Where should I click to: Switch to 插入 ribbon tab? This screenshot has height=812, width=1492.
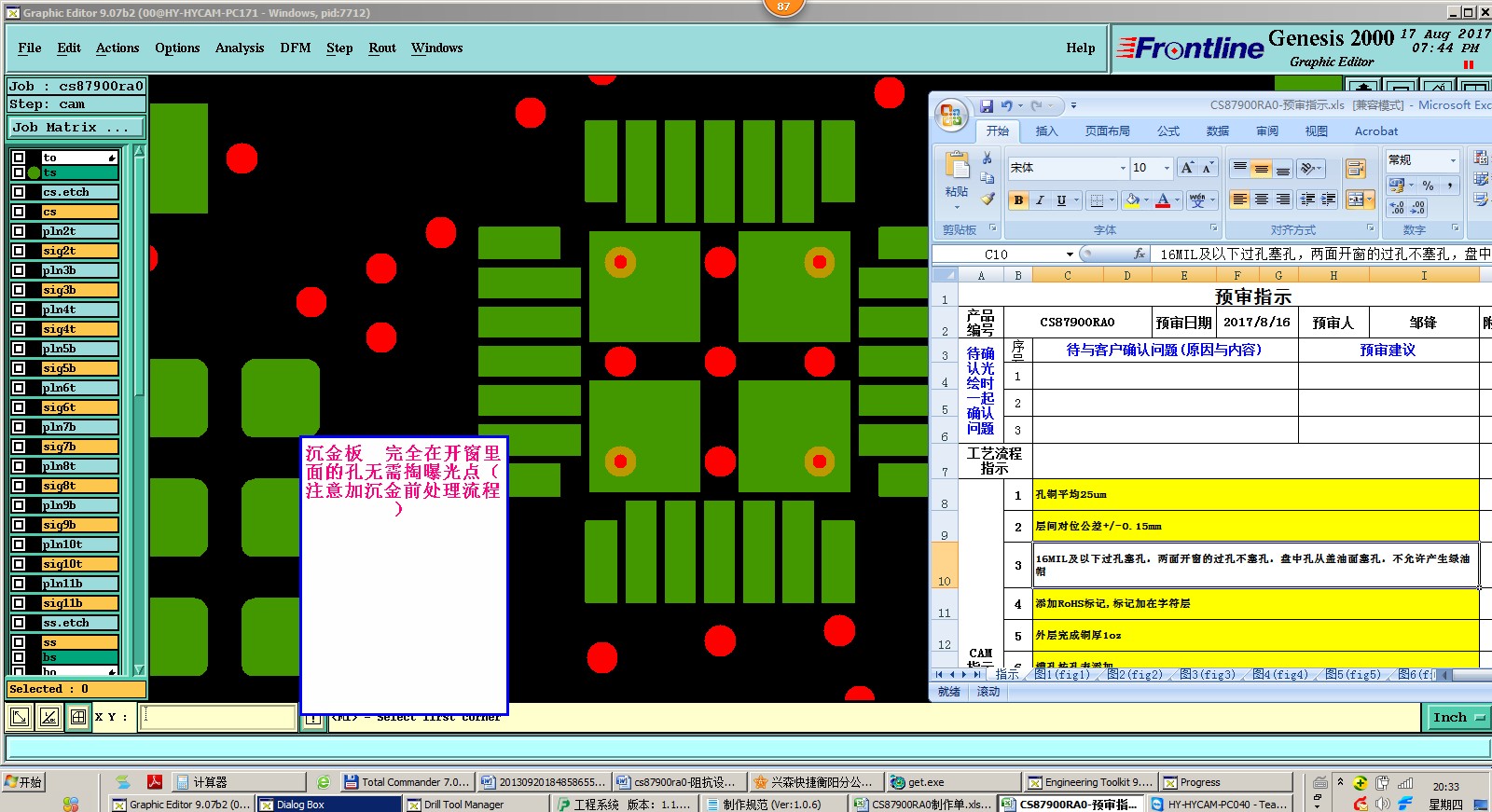click(1047, 131)
